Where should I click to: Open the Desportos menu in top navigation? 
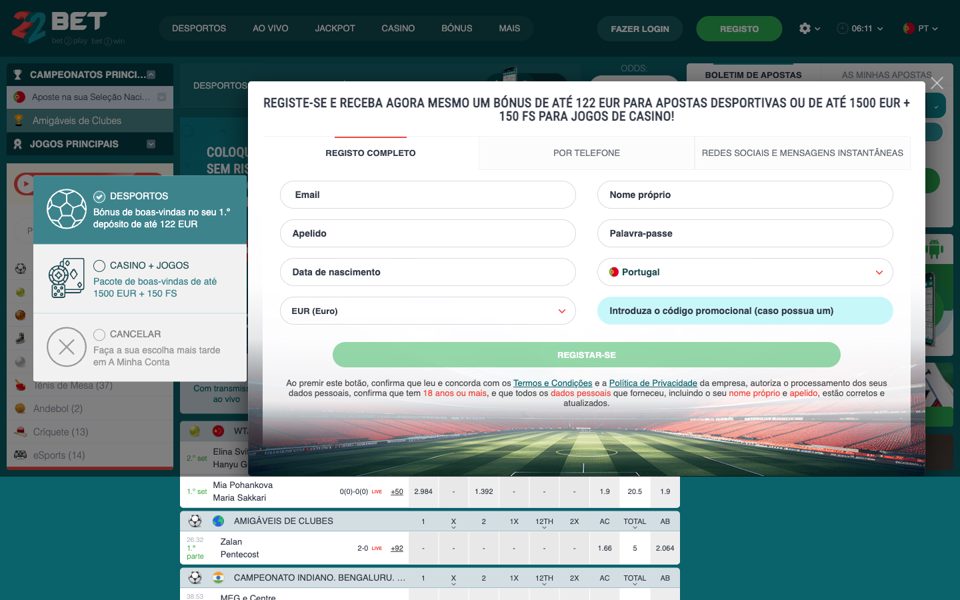[199, 28]
